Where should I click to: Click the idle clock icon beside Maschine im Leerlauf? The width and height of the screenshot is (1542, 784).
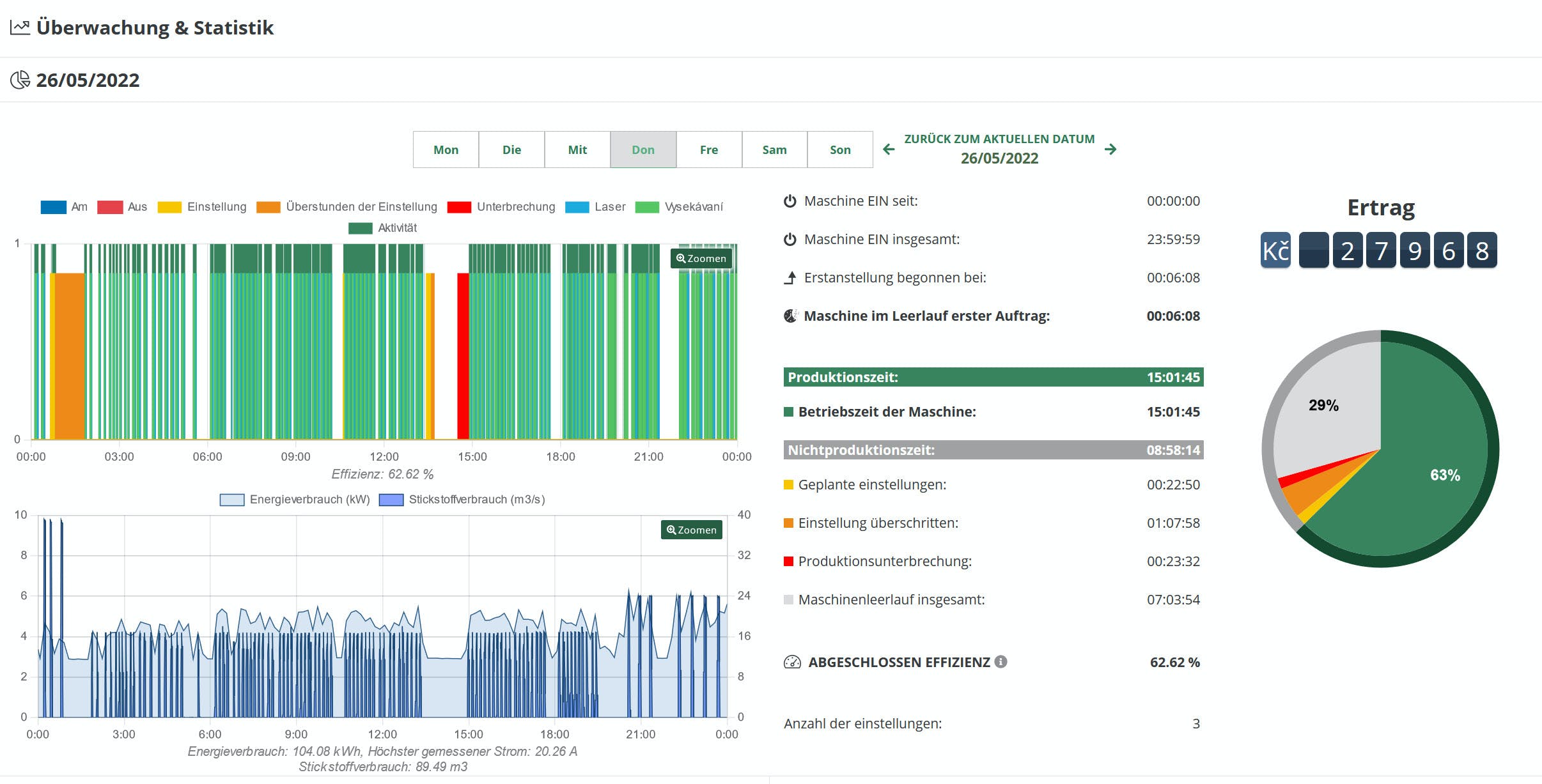point(791,316)
